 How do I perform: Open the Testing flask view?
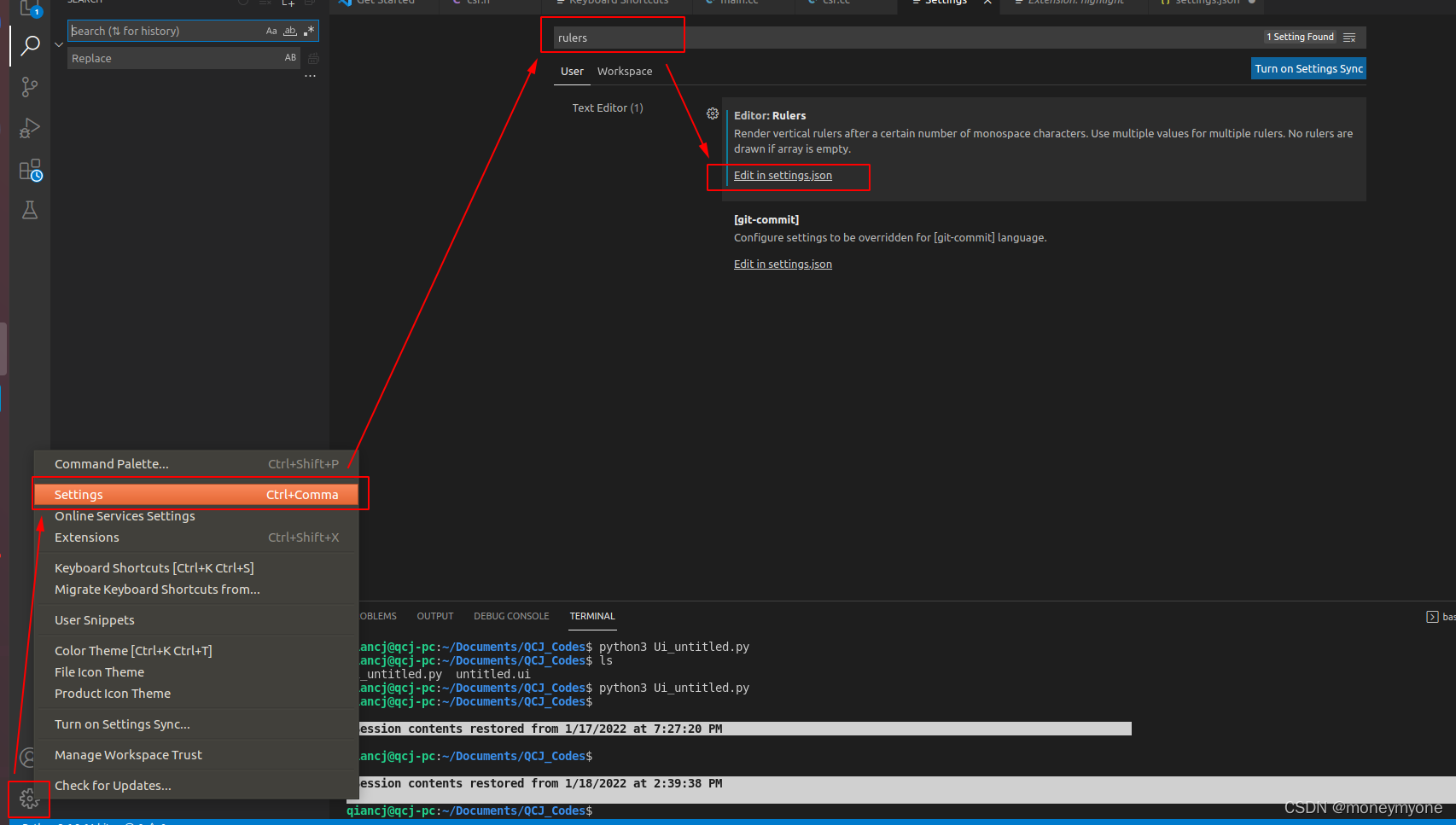pyautogui.click(x=30, y=211)
